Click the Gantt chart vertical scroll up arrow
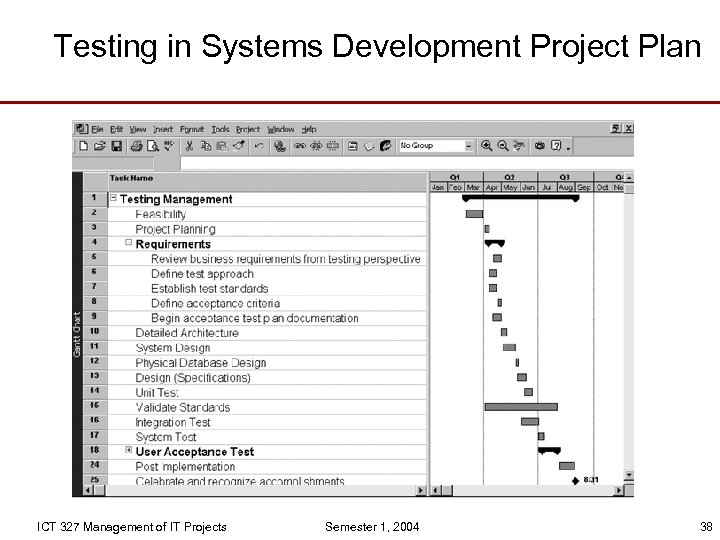This screenshot has height=540, width=720. click(629, 177)
